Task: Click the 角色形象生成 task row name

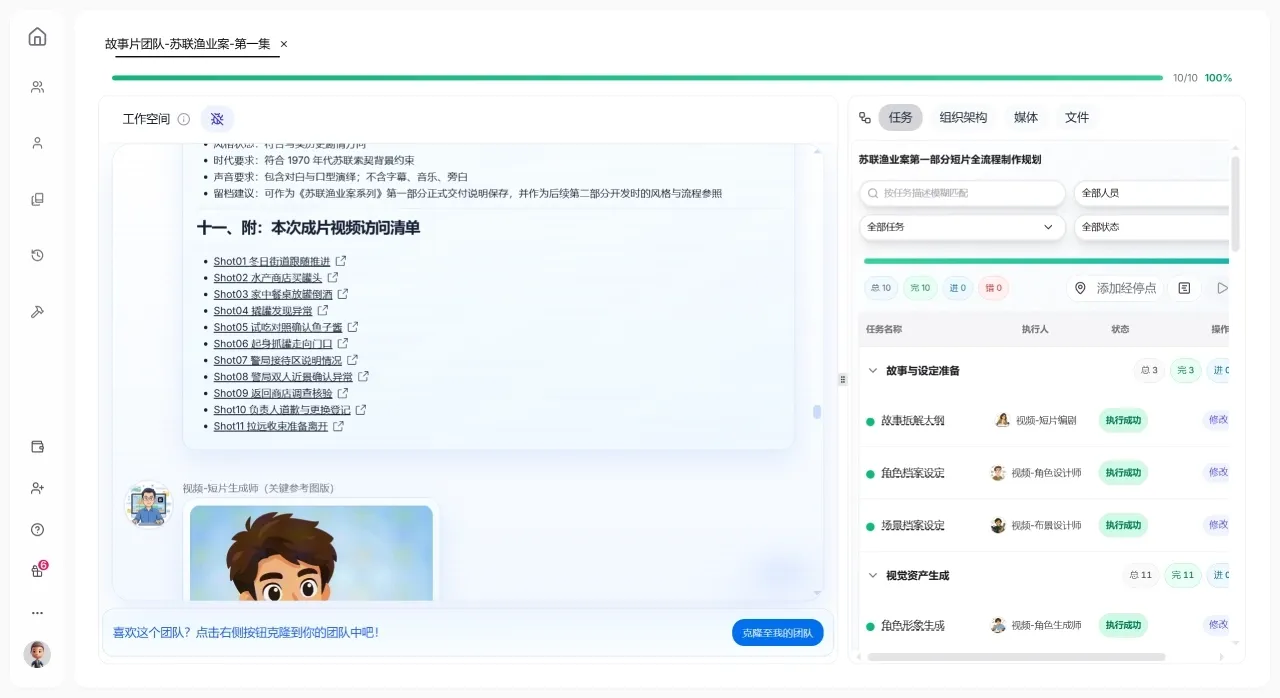Action: [912, 626]
